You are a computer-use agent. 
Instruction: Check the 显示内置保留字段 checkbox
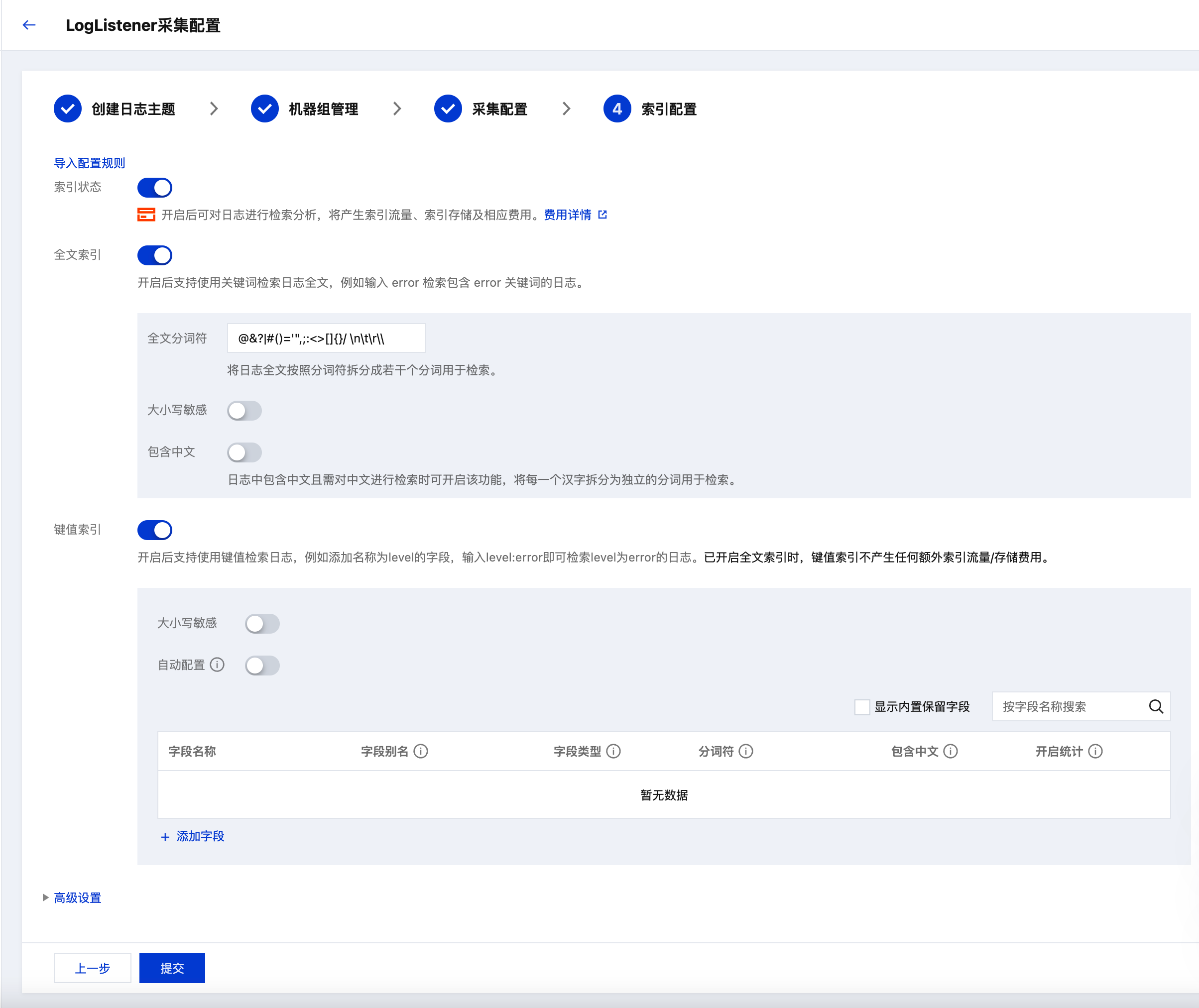(x=862, y=707)
